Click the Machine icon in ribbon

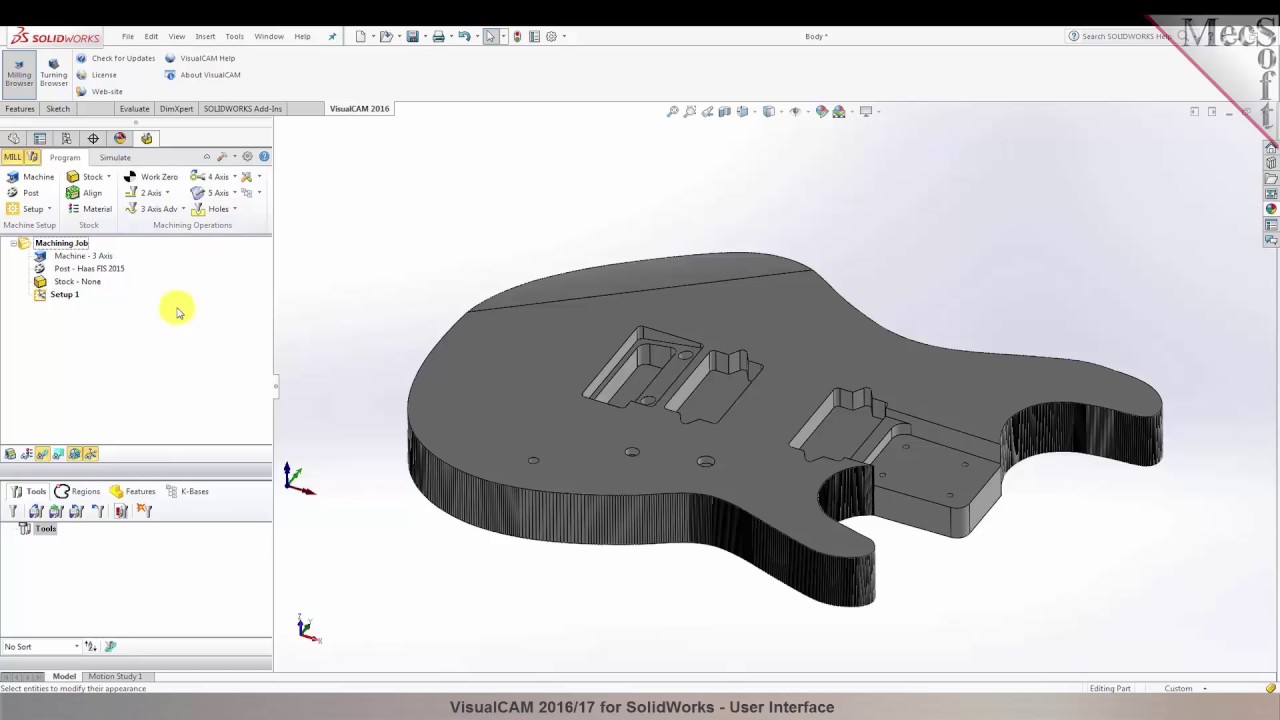(12, 177)
